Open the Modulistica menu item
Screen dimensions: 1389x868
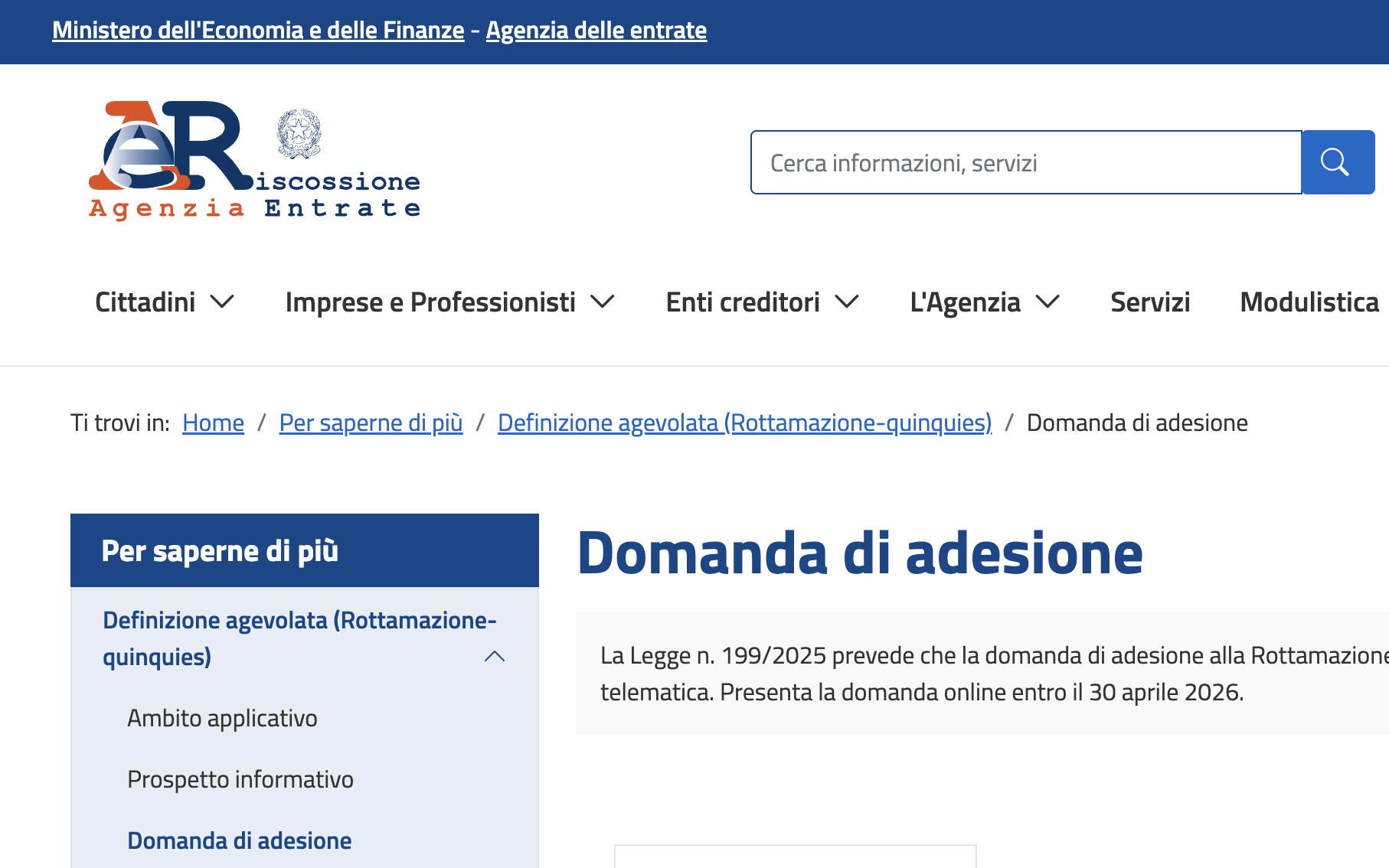tap(1309, 302)
